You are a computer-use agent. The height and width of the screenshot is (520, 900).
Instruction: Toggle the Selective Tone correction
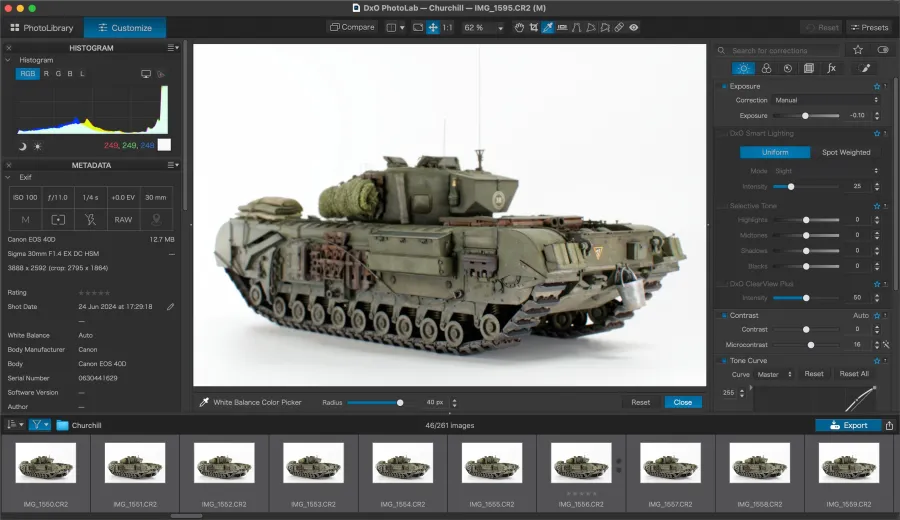click(x=724, y=205)
